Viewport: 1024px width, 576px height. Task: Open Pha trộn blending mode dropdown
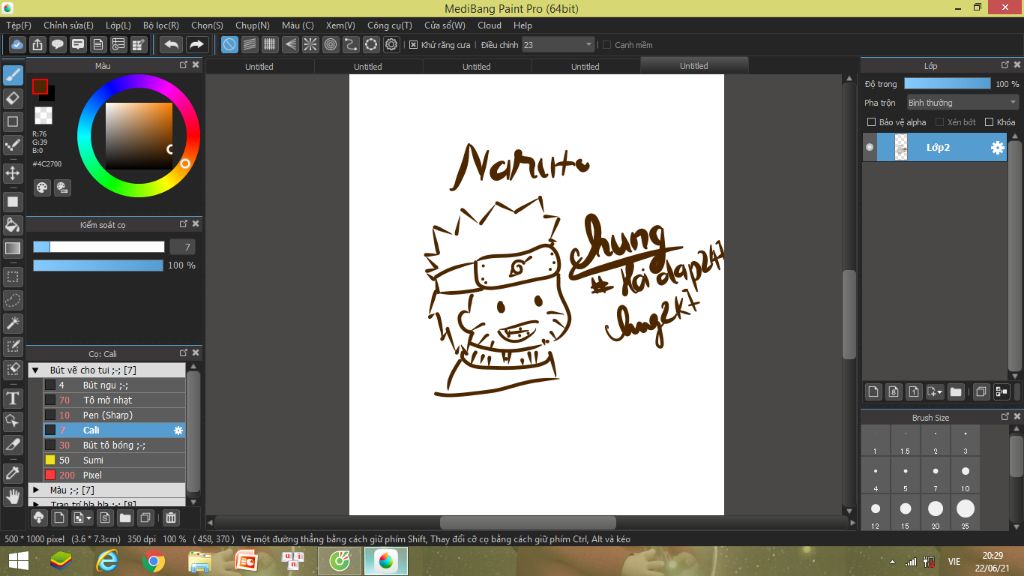point(963,103)
